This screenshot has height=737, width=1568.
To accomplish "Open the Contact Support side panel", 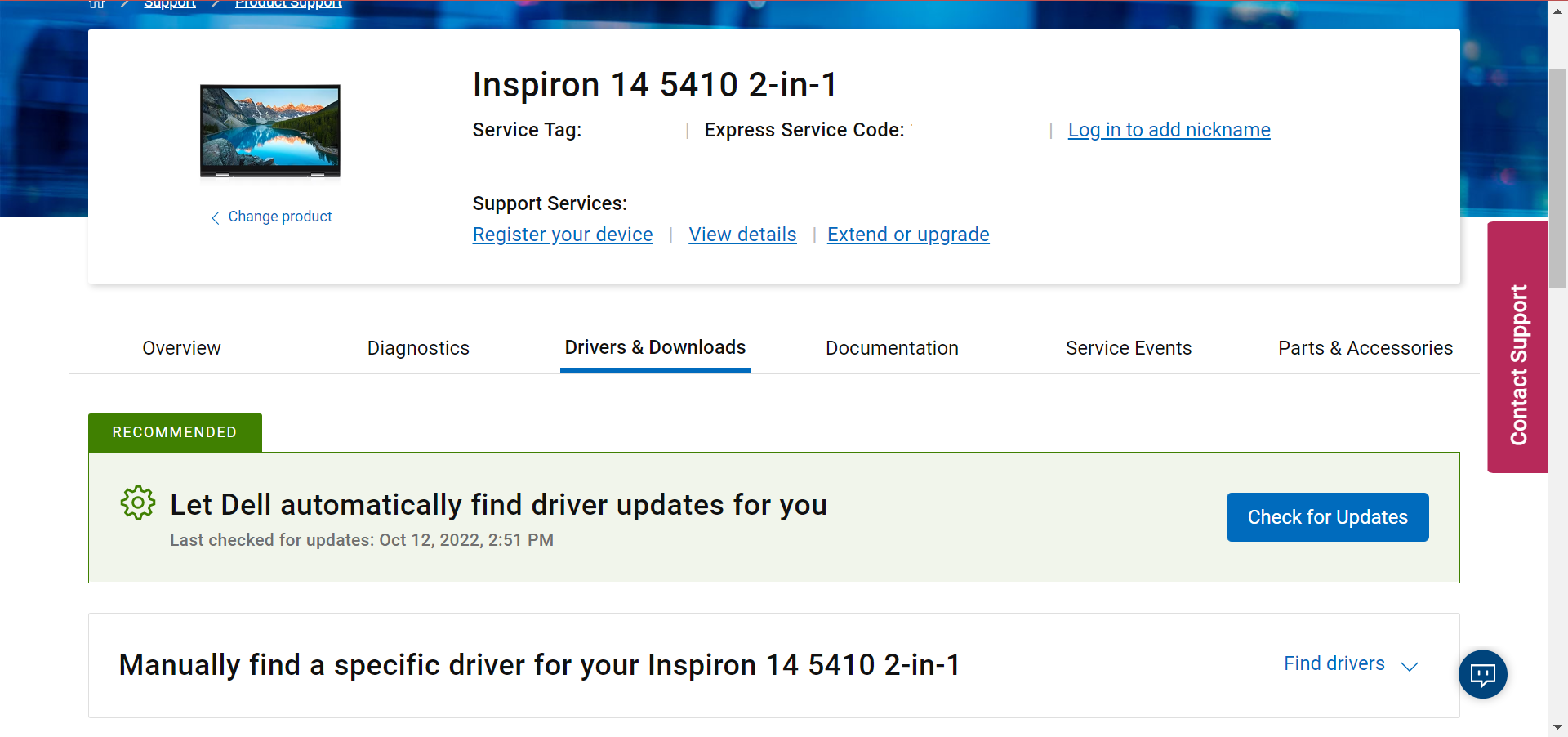I will coord(1517,347).
